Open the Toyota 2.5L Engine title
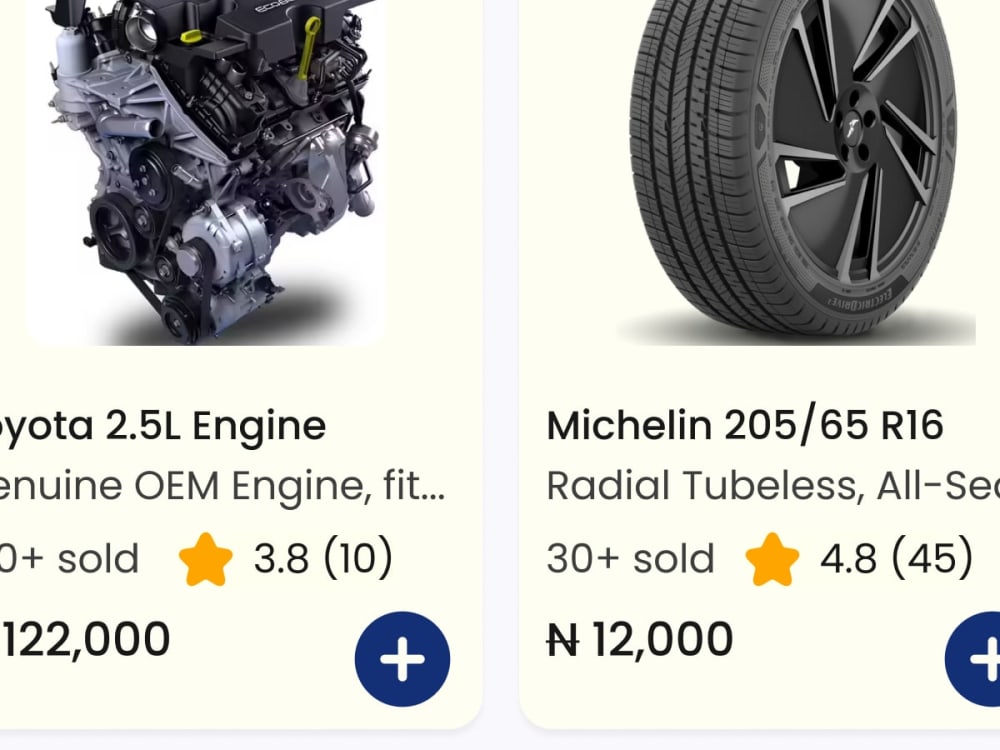1000x750 pixels. (x=162, y=427)
